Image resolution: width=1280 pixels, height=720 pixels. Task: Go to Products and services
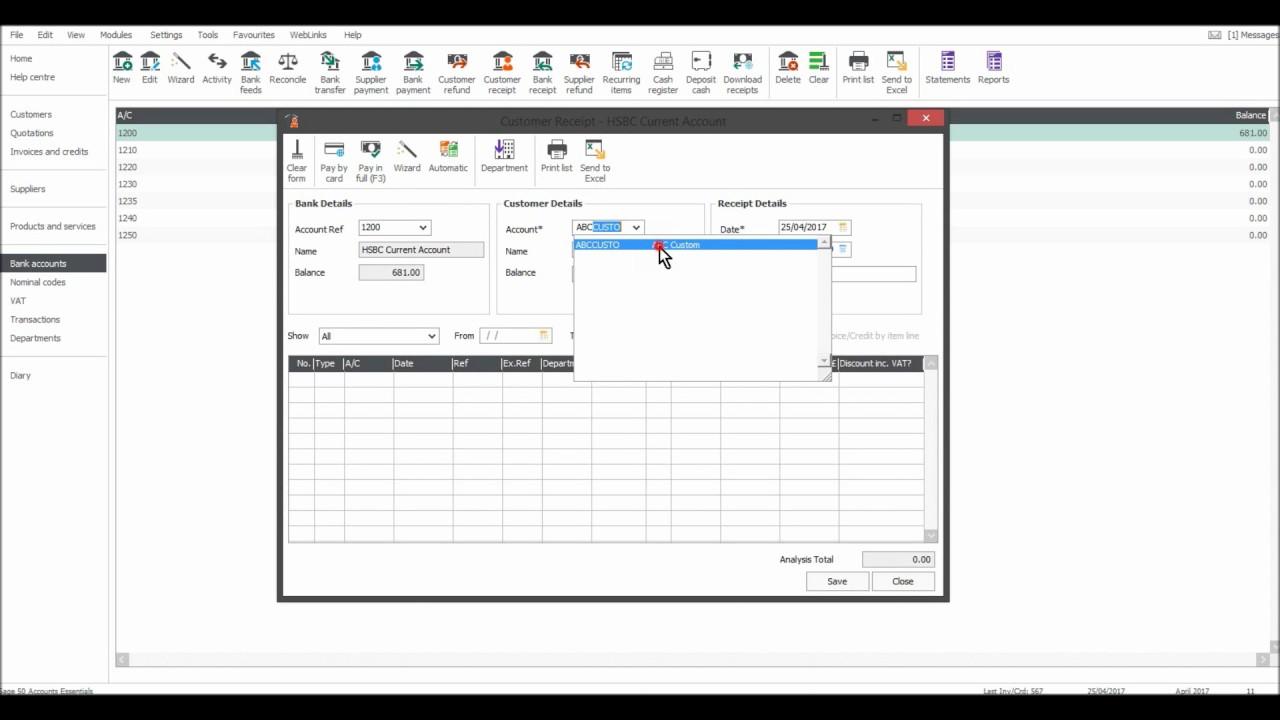coord(53,227)
